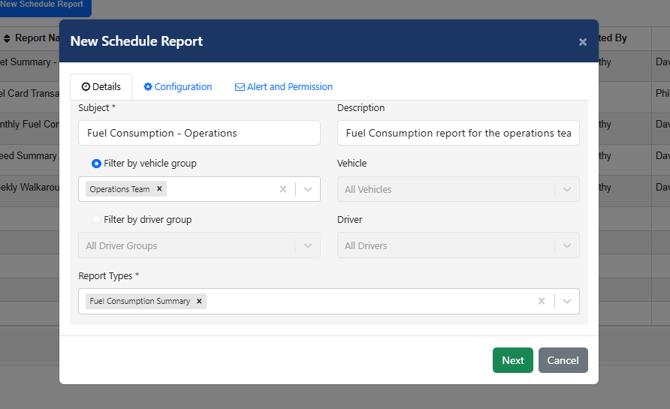Click the Next button
Image resolution: width=670 pixels, height=409 pixels.
point(513,360)
